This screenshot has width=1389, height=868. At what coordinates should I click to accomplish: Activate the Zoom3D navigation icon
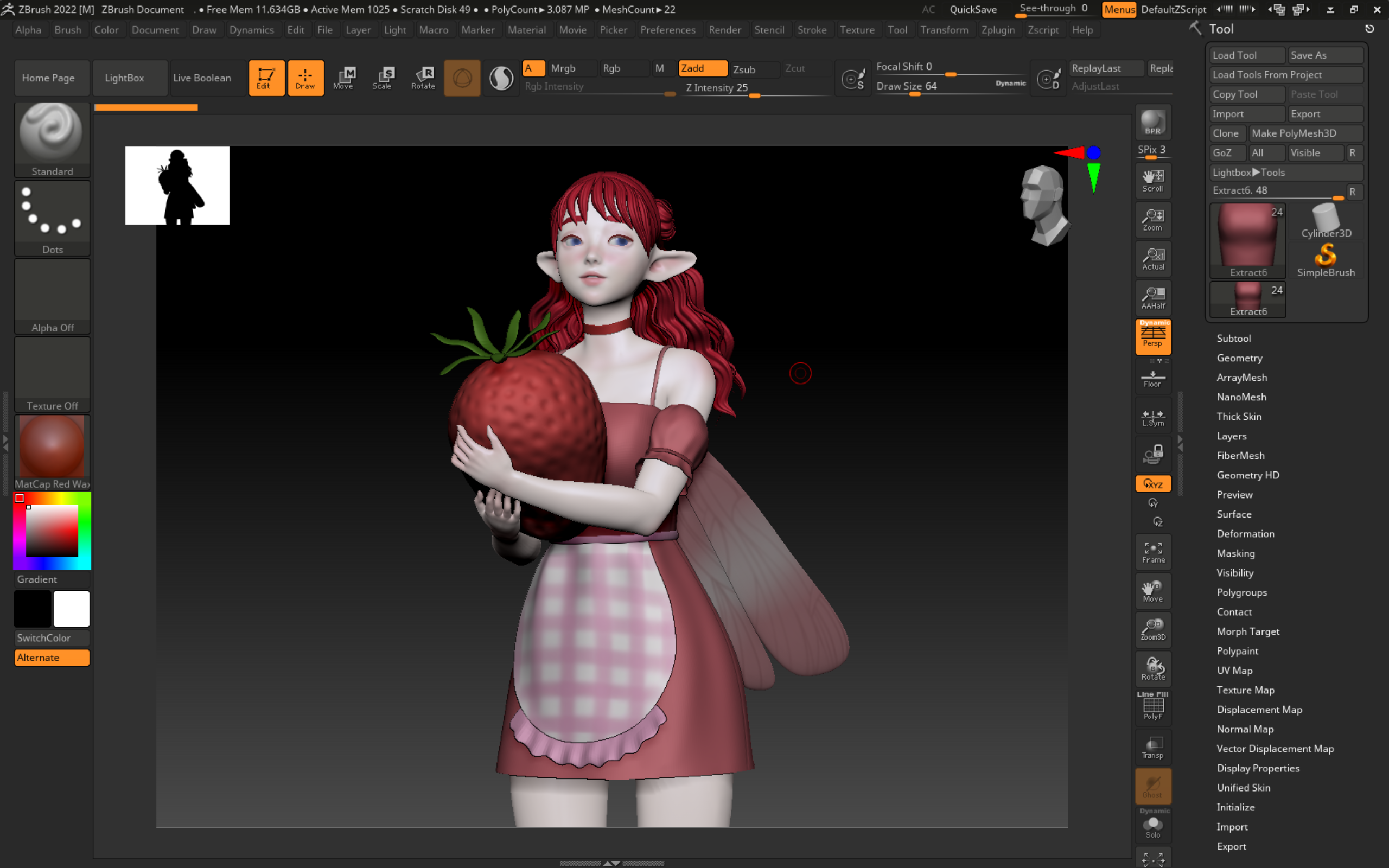(x=1152, y=629)
